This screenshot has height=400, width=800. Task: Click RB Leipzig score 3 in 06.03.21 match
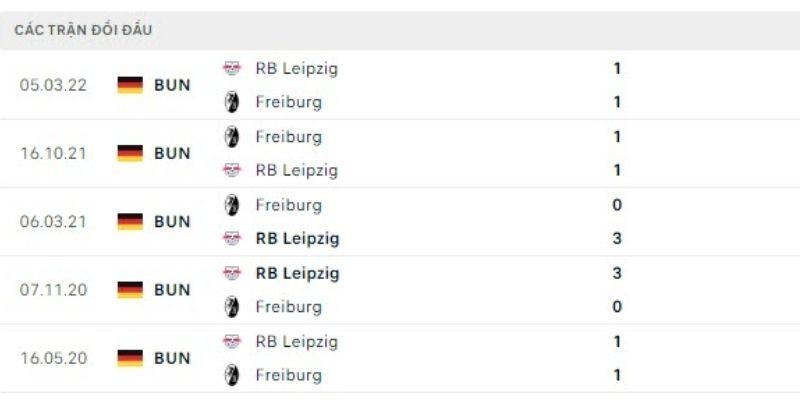coord(618,238)
